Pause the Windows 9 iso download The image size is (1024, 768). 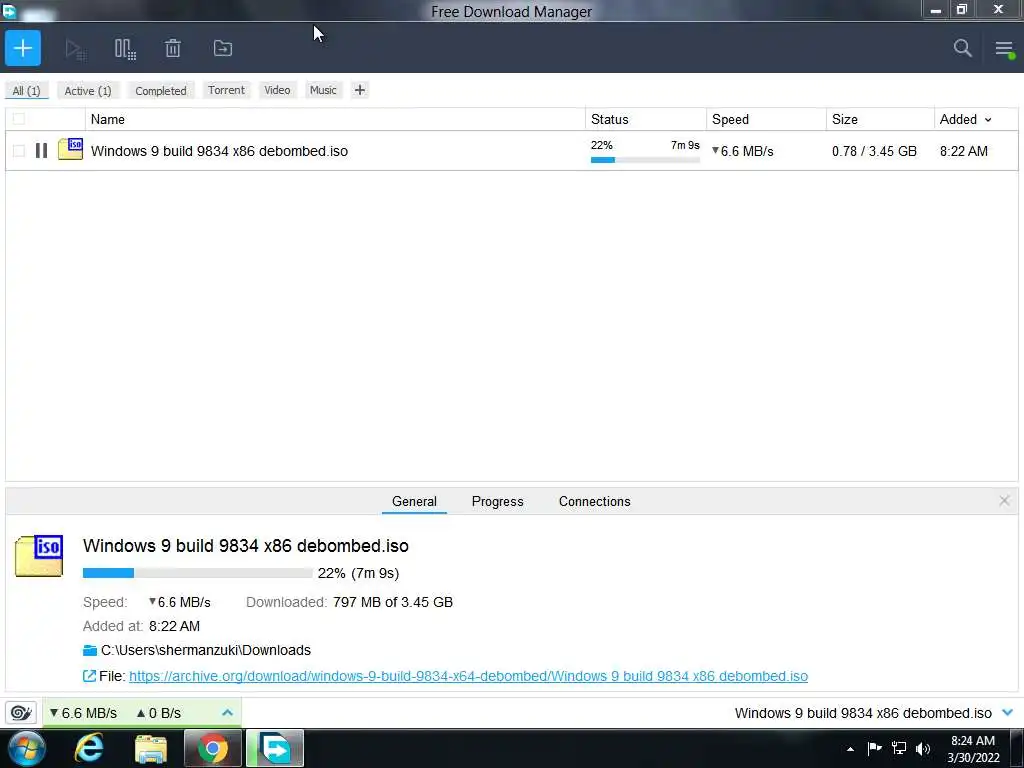point(41,151)
